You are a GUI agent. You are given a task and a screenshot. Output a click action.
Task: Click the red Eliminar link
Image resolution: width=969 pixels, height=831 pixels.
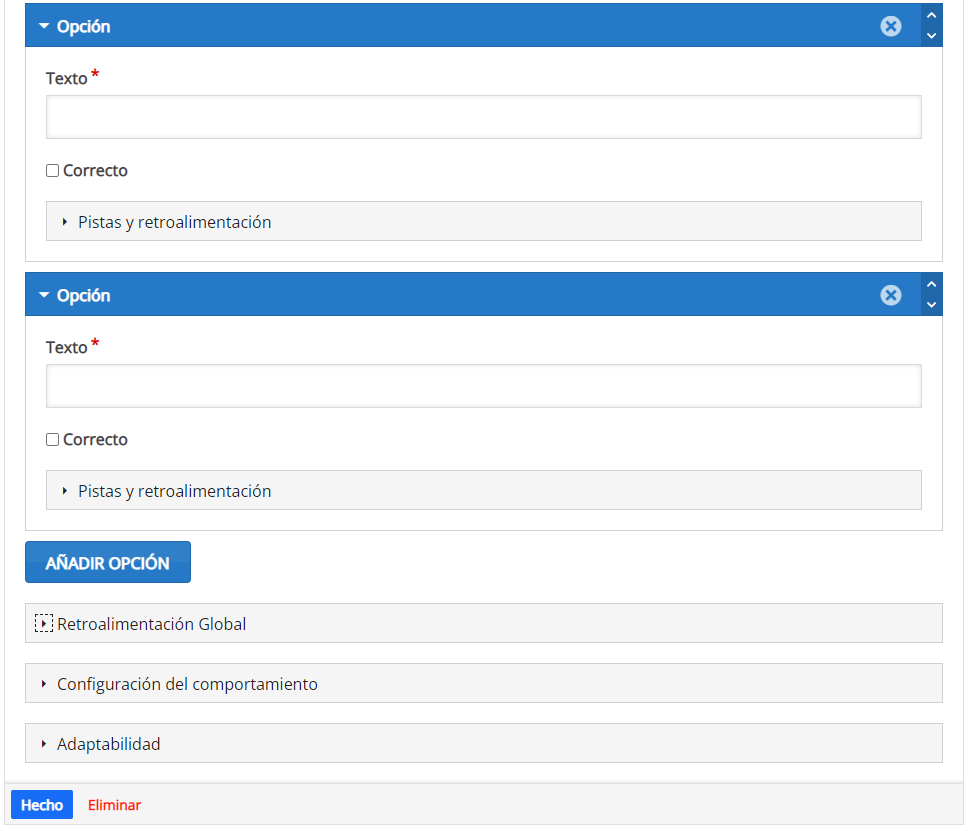point(114,805)
